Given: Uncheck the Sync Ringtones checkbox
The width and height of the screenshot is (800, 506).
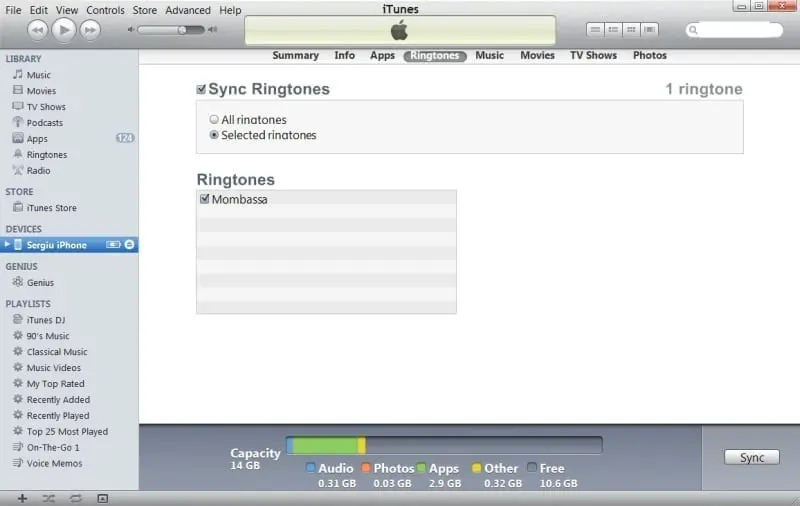Looking at the screenshot, I should point(201,90).
